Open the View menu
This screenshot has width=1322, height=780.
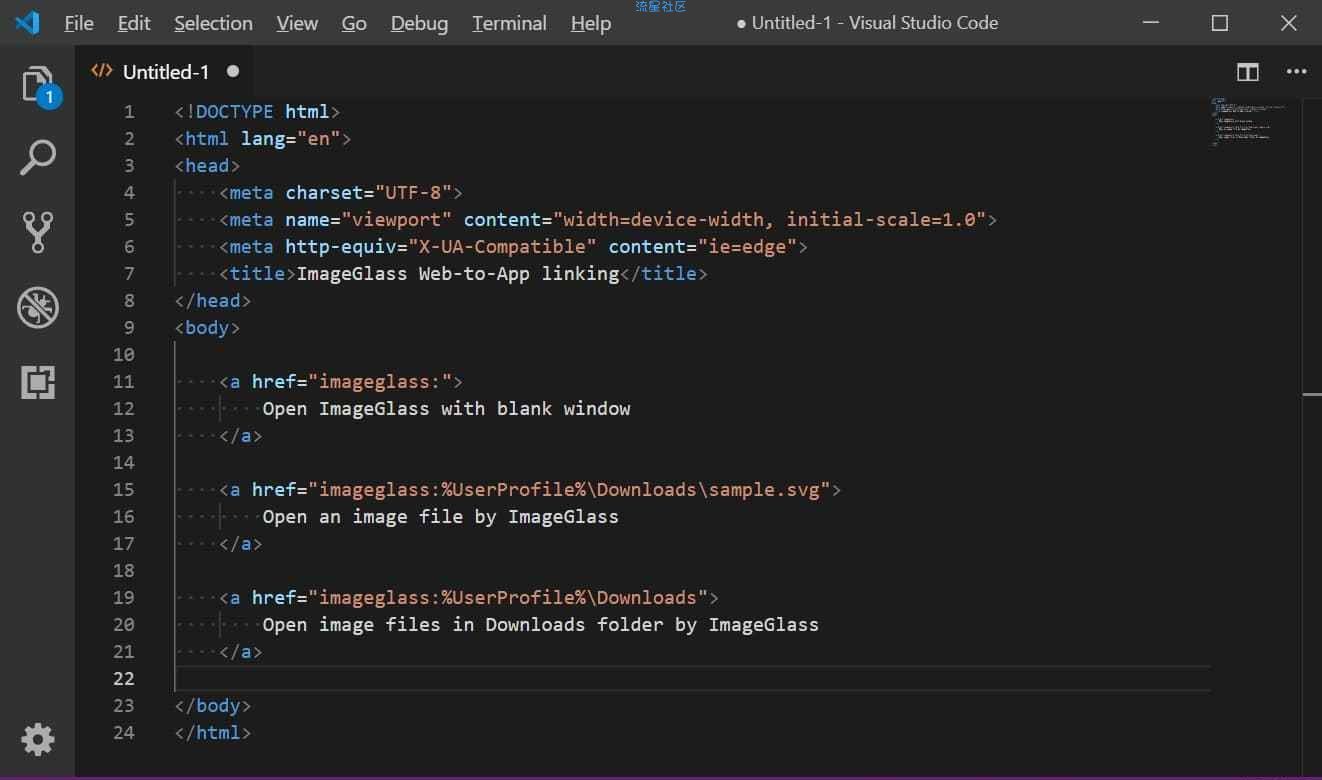(x=297, y=23)
